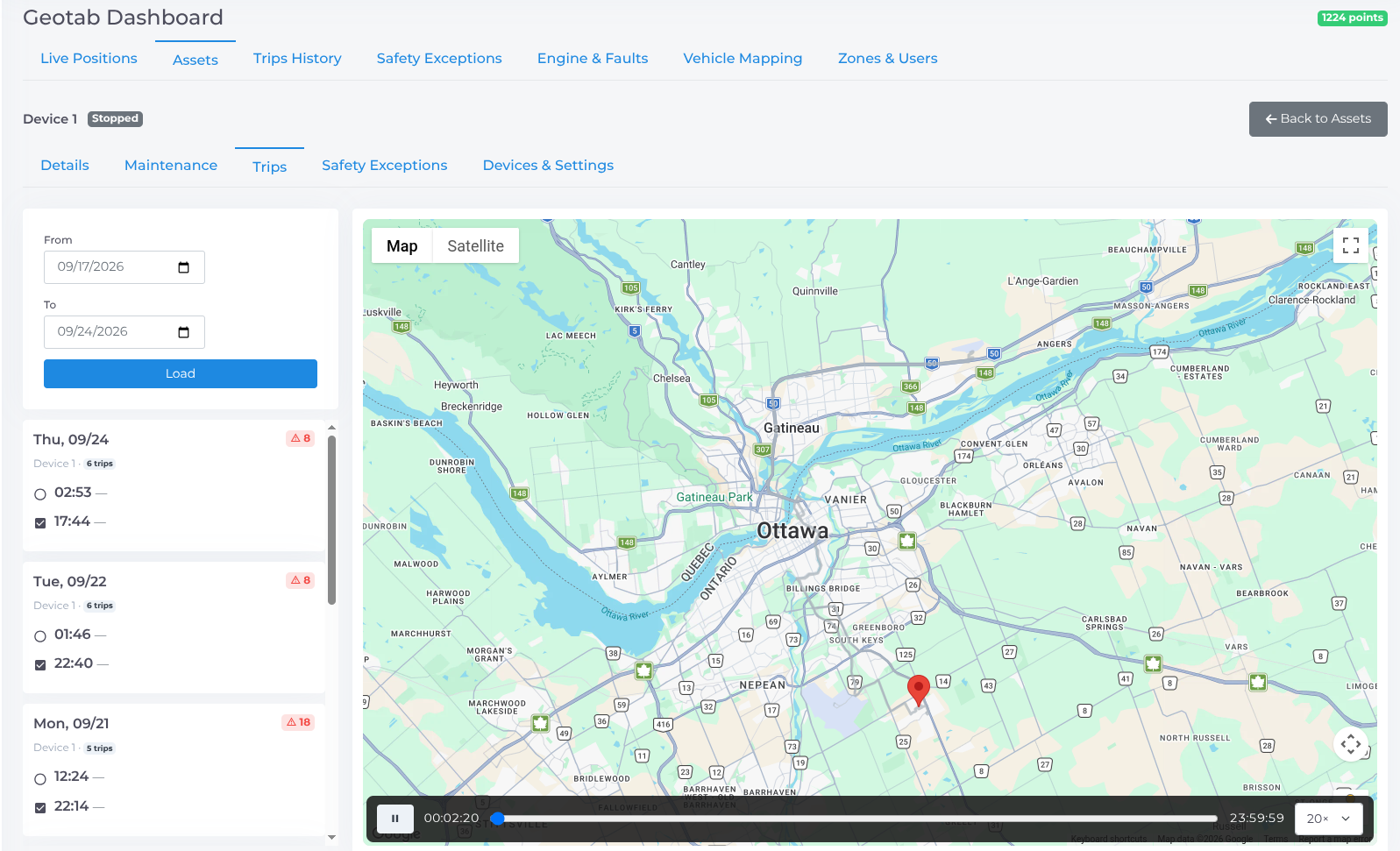Click Back to Assets button
The height and width of the screenshot is (851, 1400).
[1318, 119]
